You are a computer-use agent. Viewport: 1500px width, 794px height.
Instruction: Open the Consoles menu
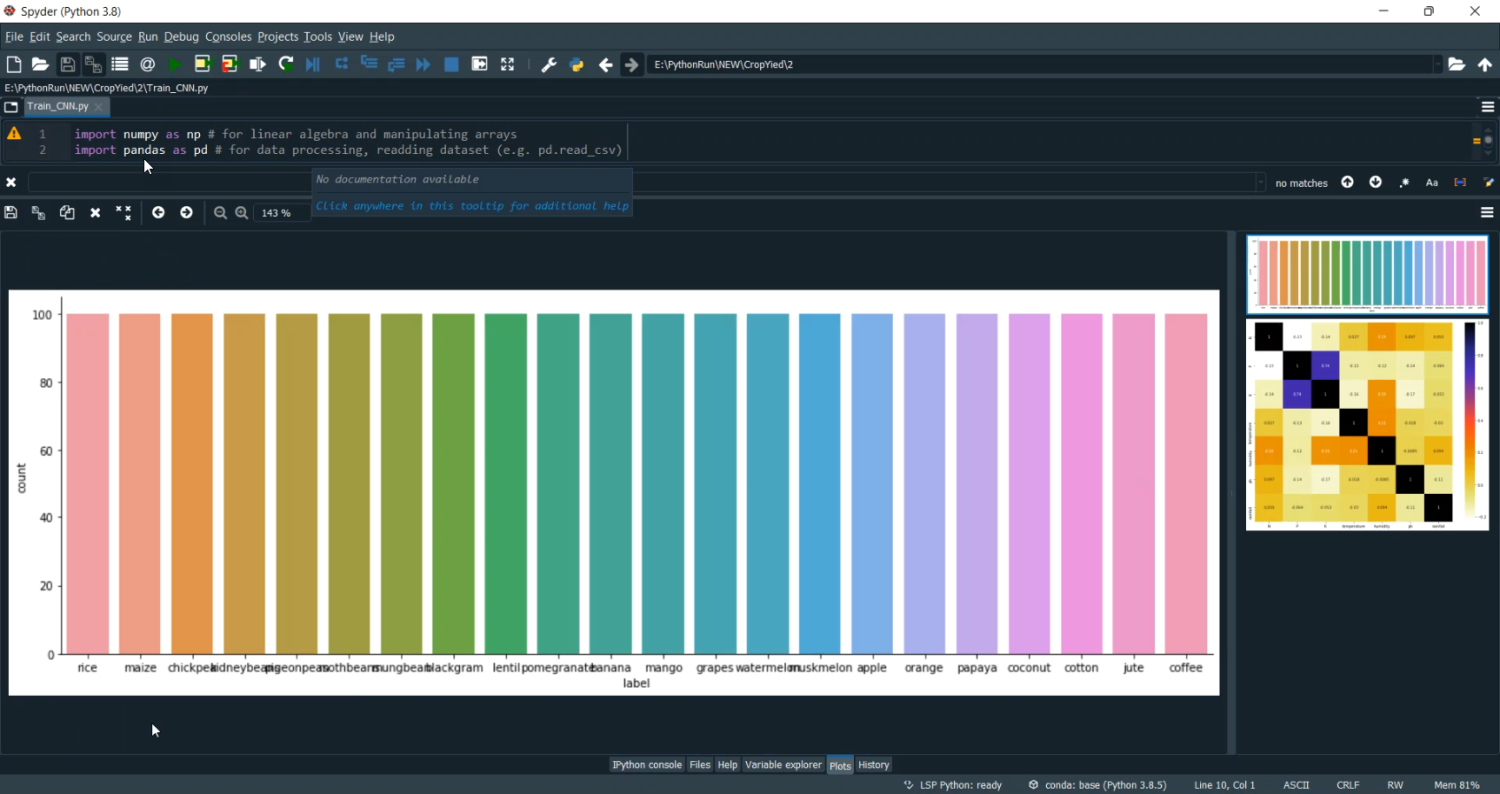[228, 37]
